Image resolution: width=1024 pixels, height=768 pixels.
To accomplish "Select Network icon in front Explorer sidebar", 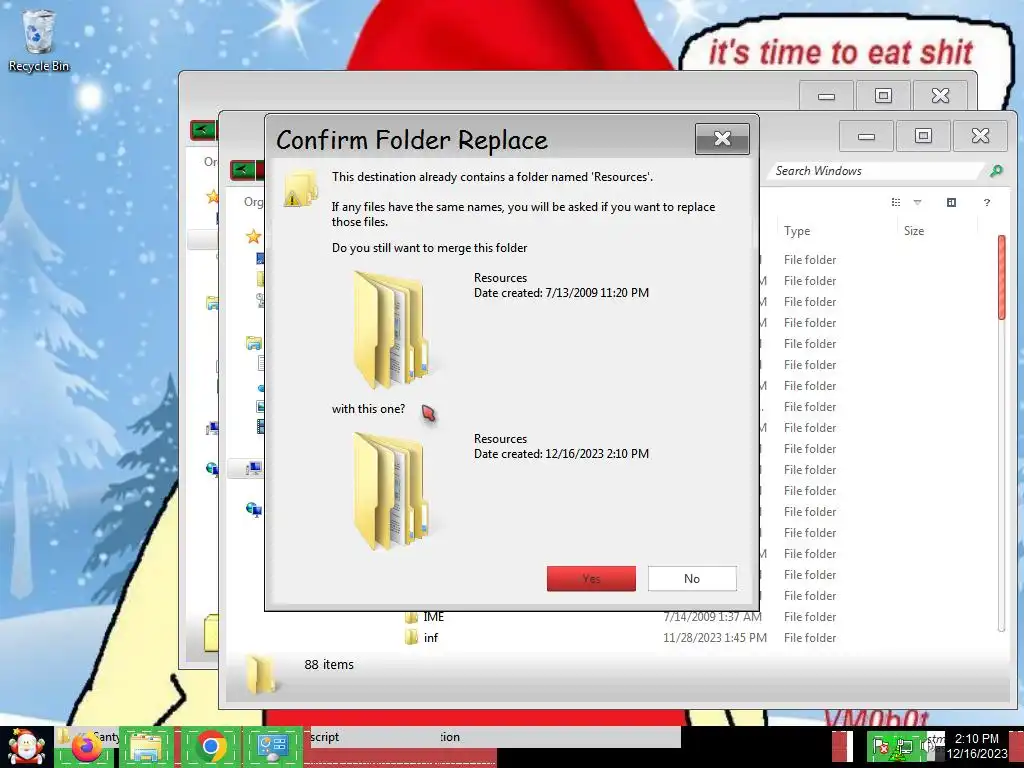I will tap(253, 509).
